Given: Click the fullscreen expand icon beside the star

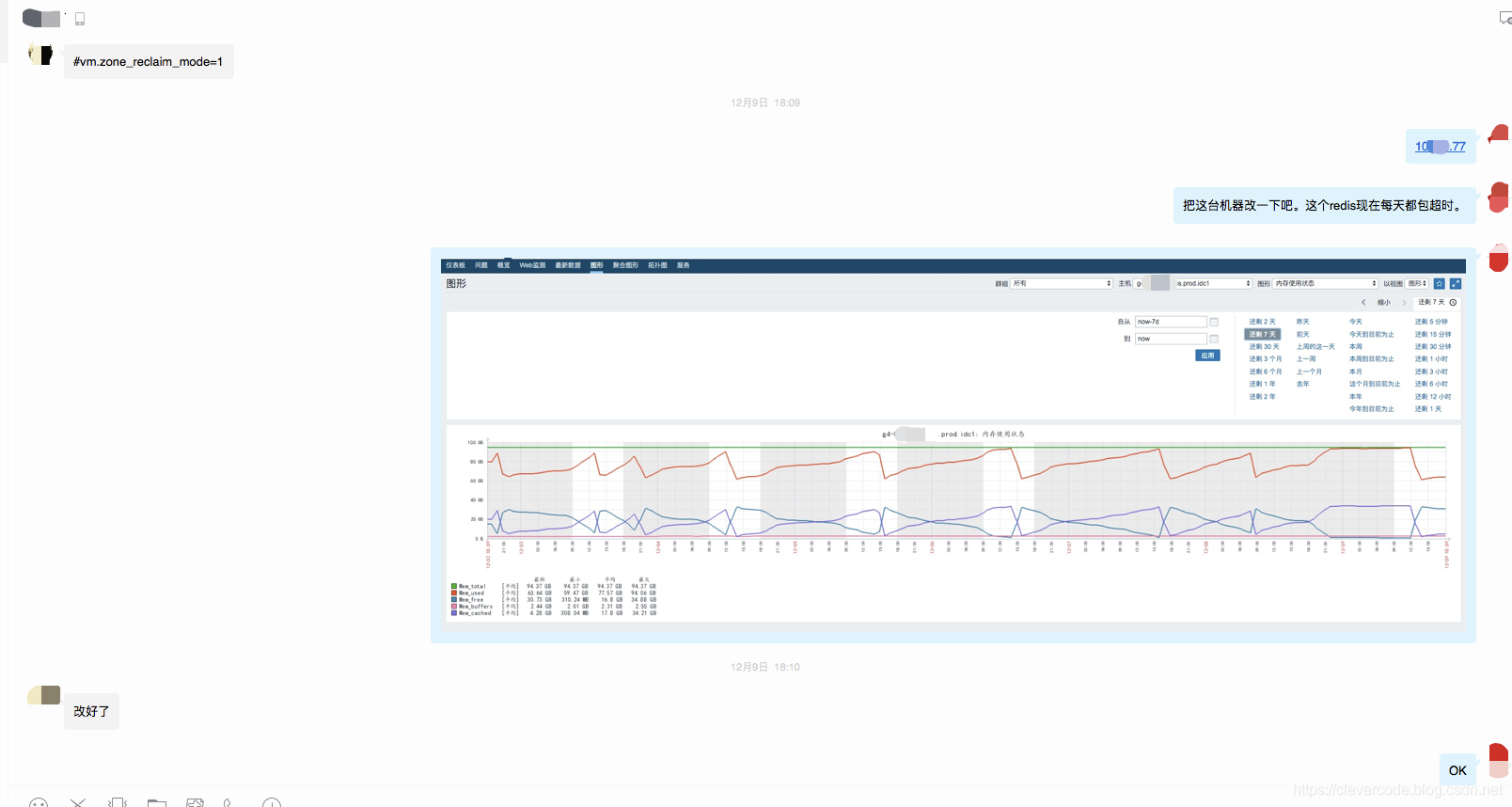Looking at the screenshot, I should 1456,283.
